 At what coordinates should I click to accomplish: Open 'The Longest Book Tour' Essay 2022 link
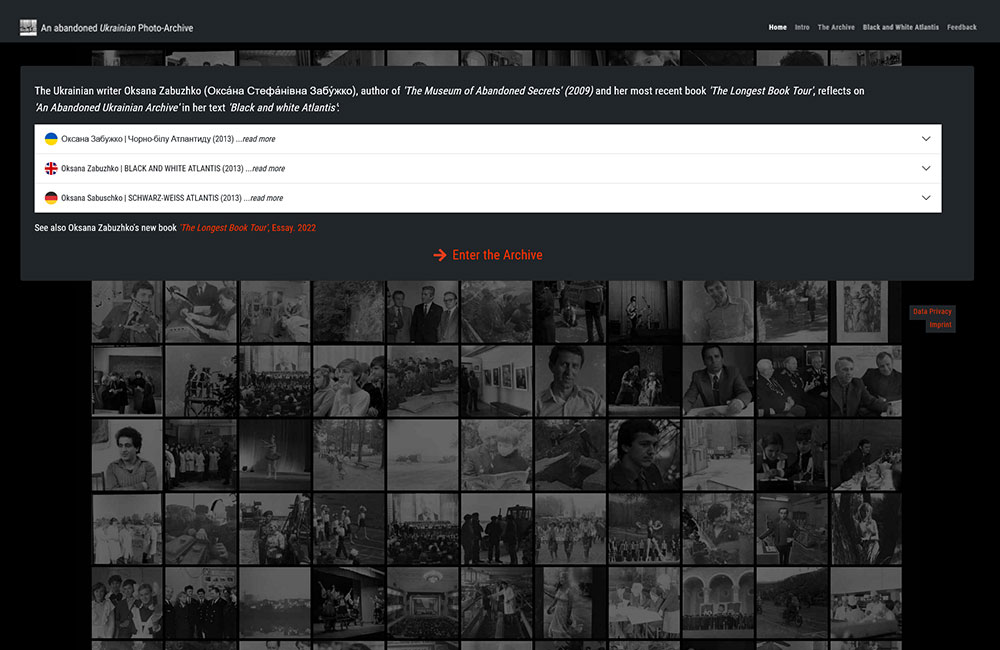coord(248,228)
